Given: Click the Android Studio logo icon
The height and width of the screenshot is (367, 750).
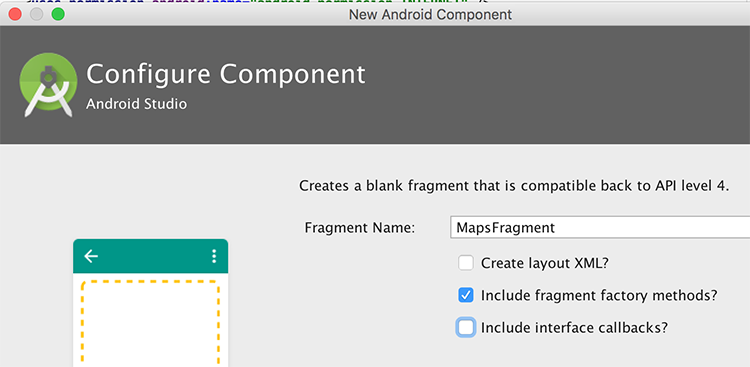Looking at the screenshot, I should [48, 85].
